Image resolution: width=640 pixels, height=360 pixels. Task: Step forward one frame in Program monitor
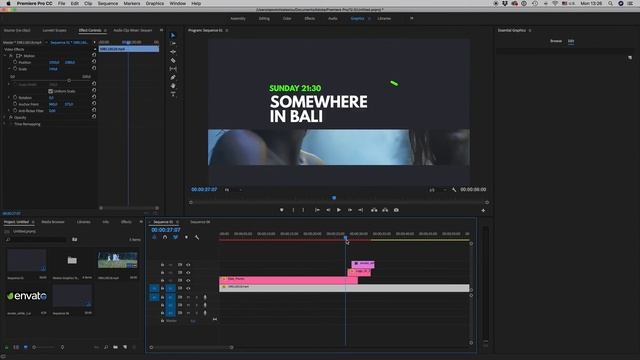pos(350,210)
